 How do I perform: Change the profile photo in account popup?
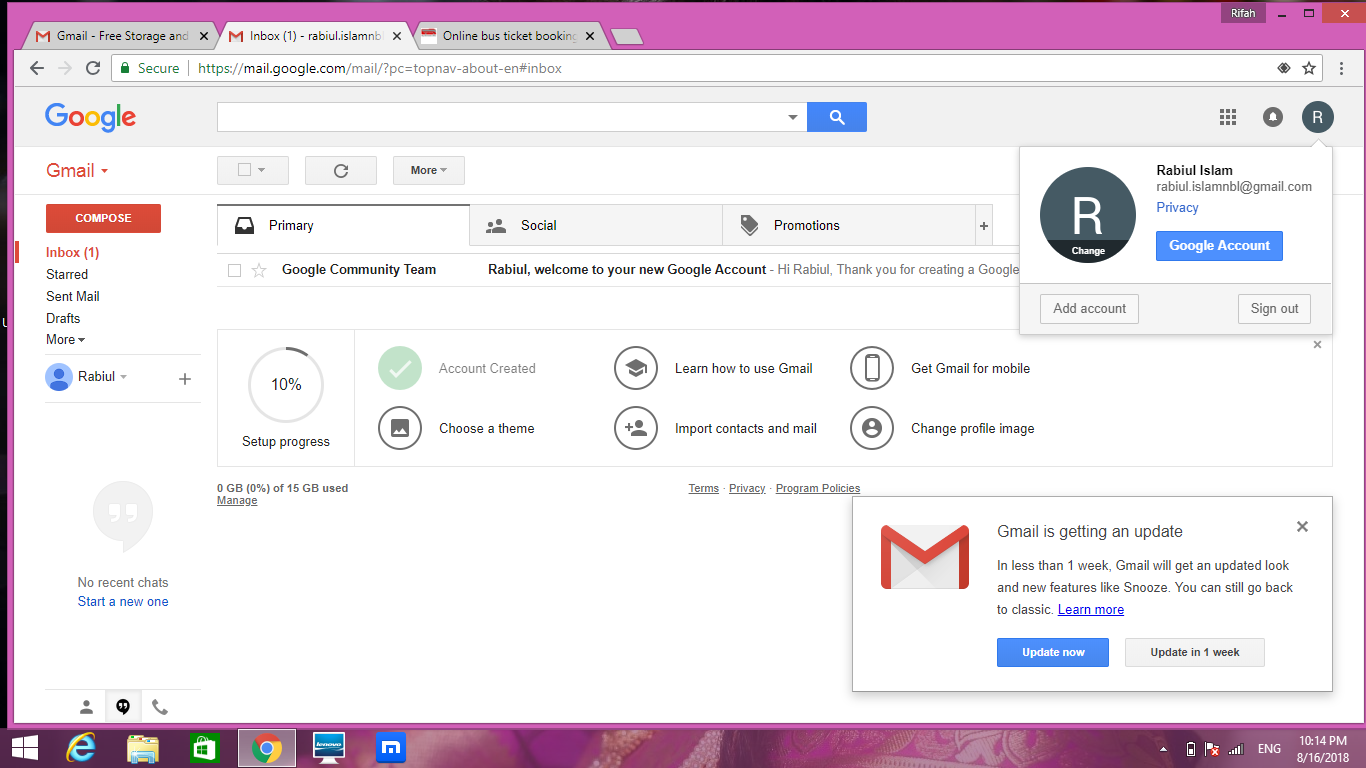pos(1088,251)
